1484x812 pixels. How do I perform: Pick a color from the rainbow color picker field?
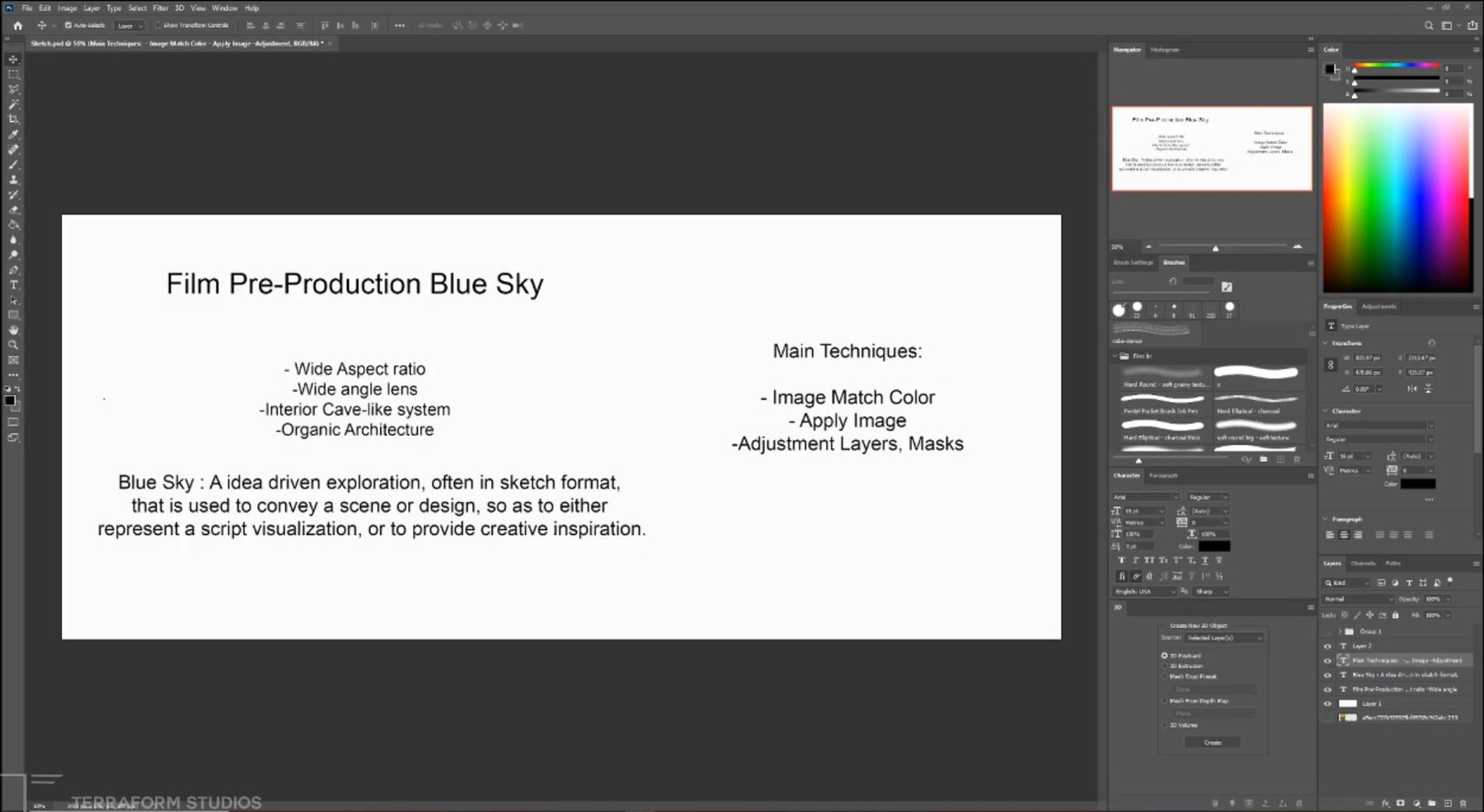point(1397,198)
